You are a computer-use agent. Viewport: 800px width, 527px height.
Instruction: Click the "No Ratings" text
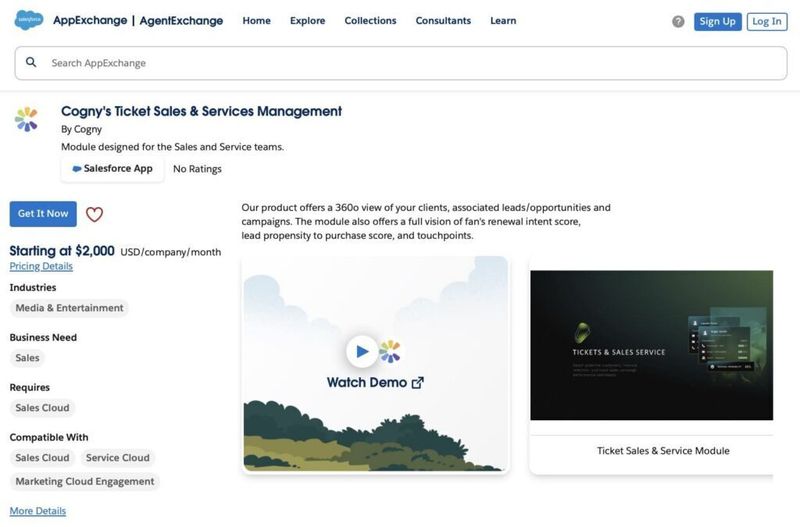(x=197, y=169)
